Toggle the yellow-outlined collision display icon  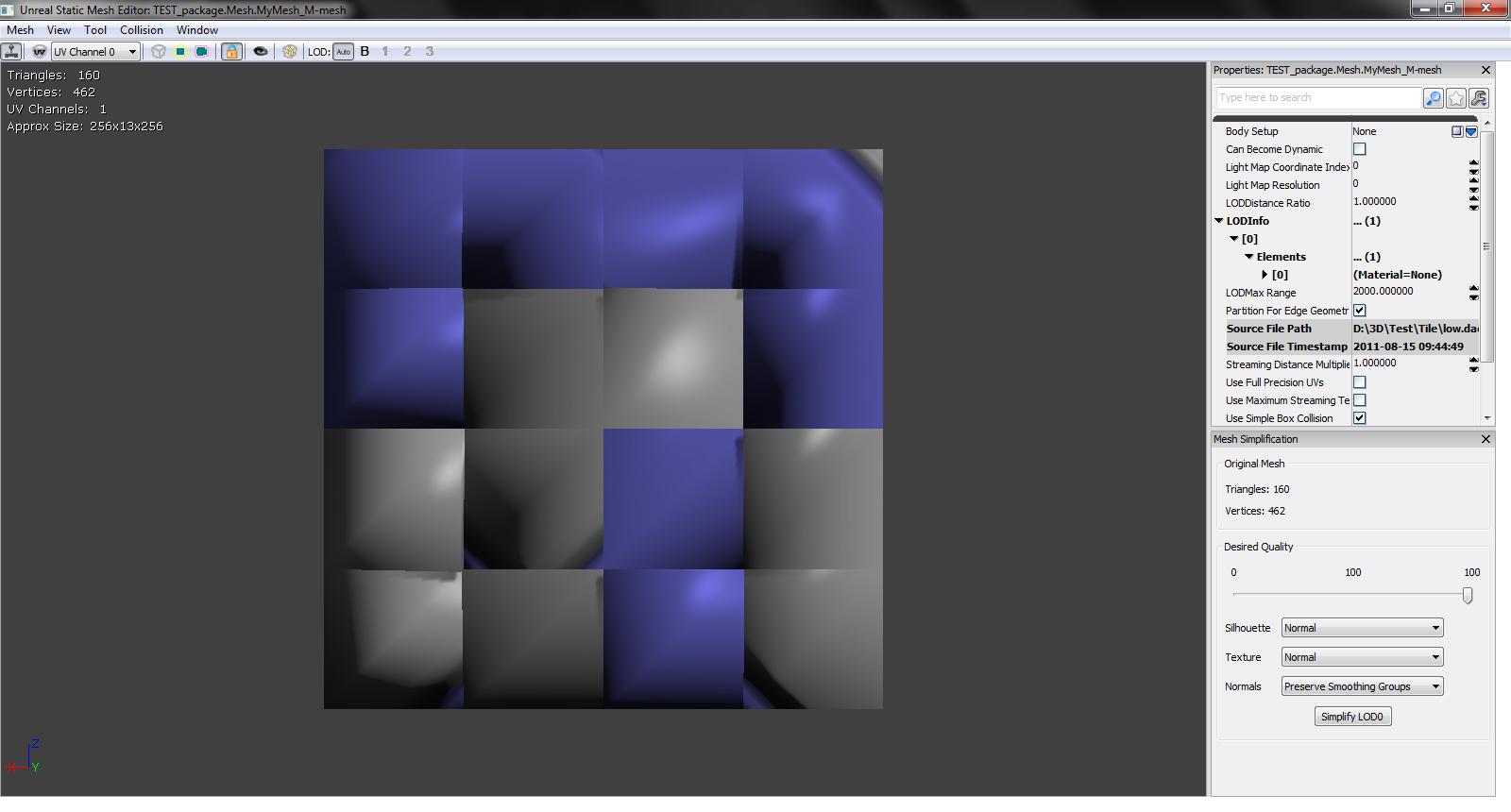point(180,52)
